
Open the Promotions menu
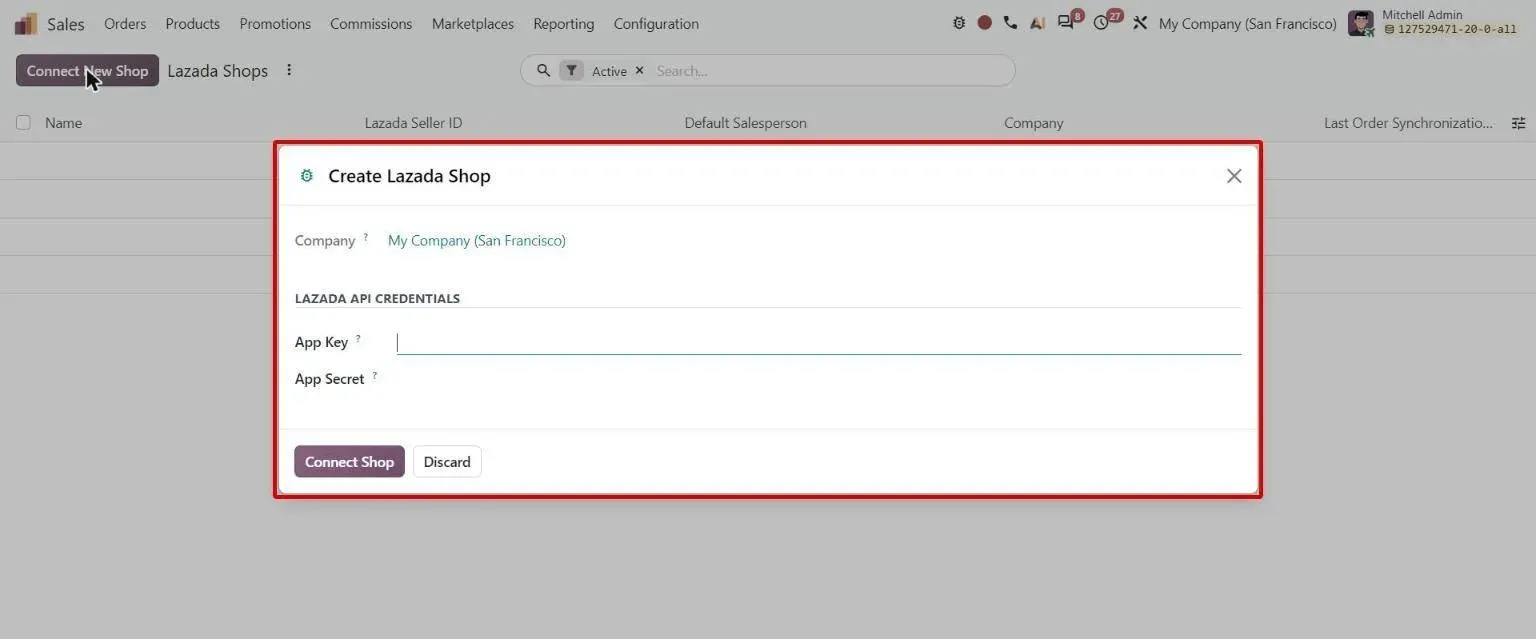275,23
